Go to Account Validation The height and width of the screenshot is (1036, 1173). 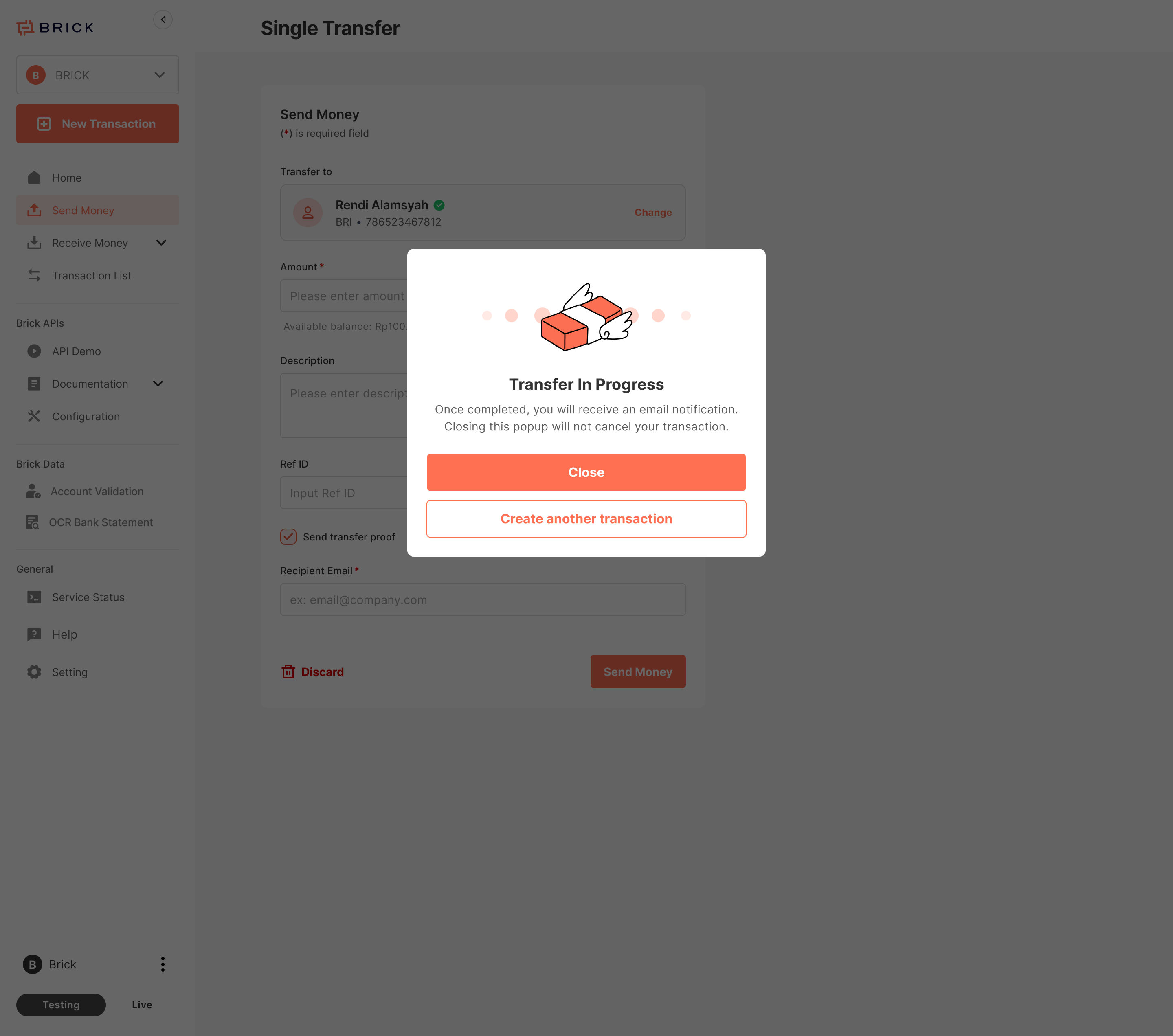98,492
